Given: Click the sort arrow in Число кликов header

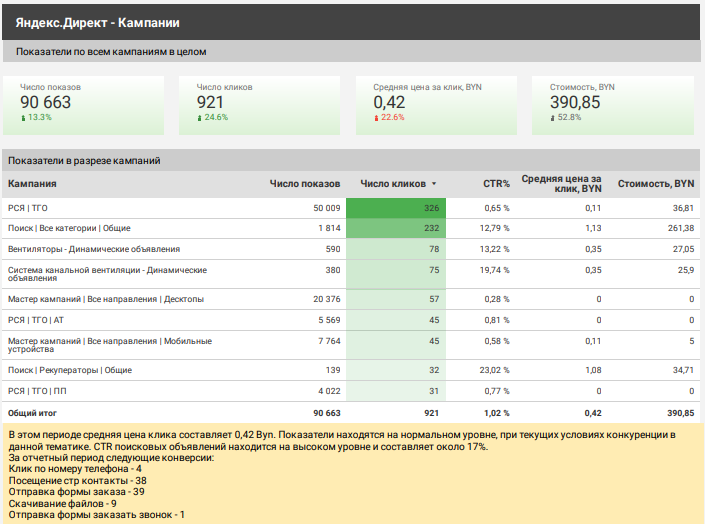Looking at the screenshot, I should (434, 184).
